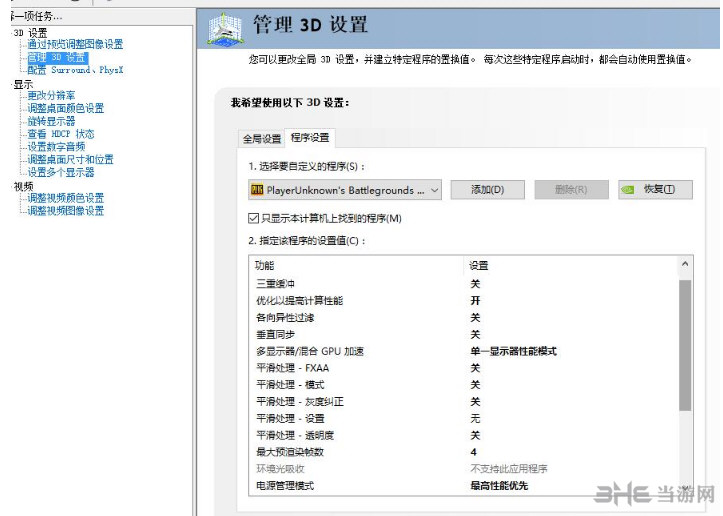Screen dimensions: 723x516
Task: Click the NVIDIA logo on restore button
Action: (628, 190)
